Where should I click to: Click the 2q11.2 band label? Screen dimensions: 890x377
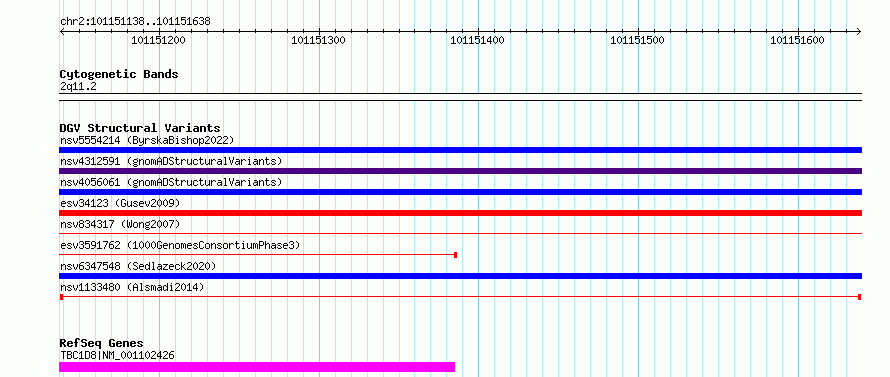pos(78,86)
